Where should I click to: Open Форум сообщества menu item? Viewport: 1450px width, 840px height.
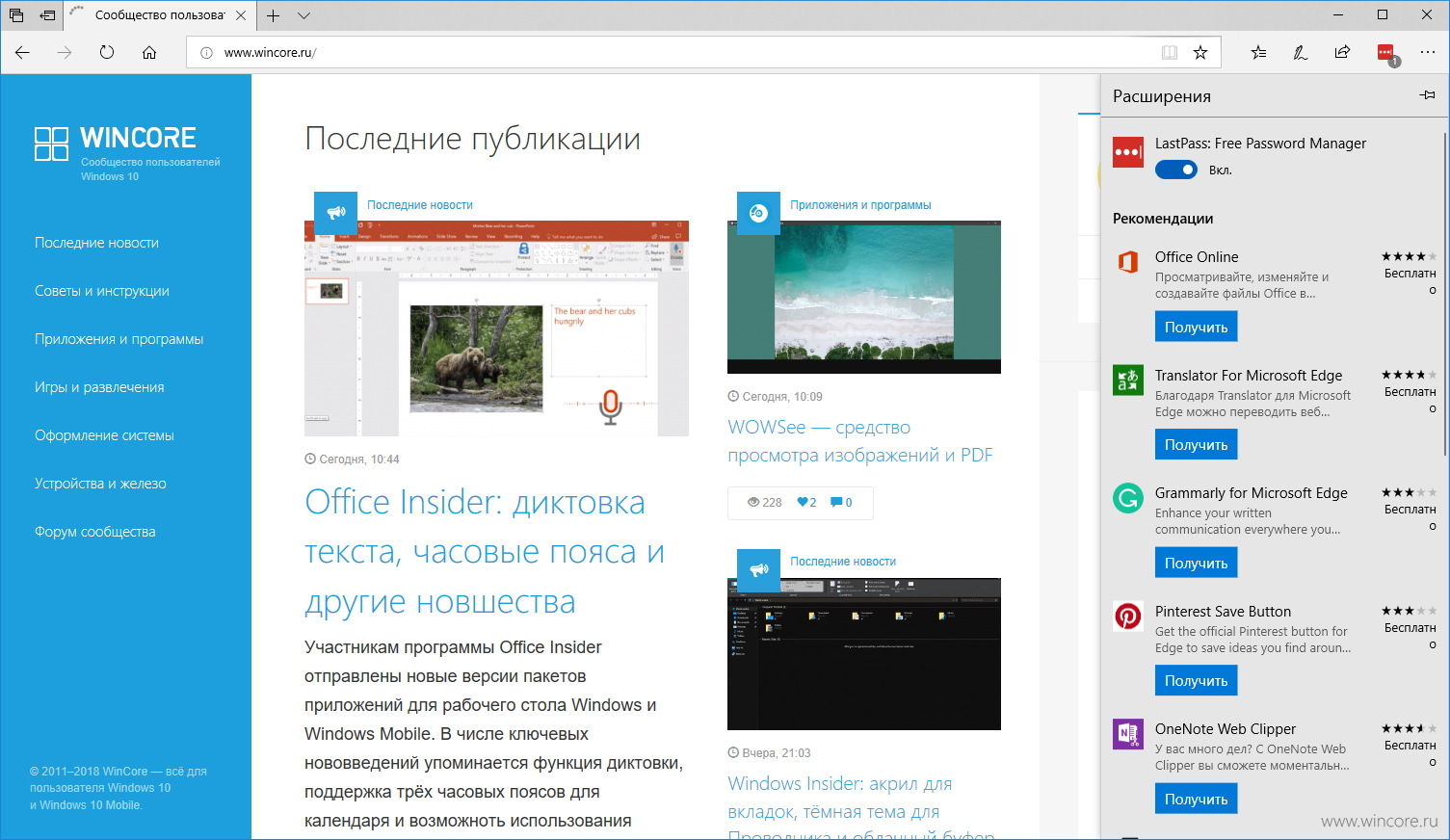[94, 532]
